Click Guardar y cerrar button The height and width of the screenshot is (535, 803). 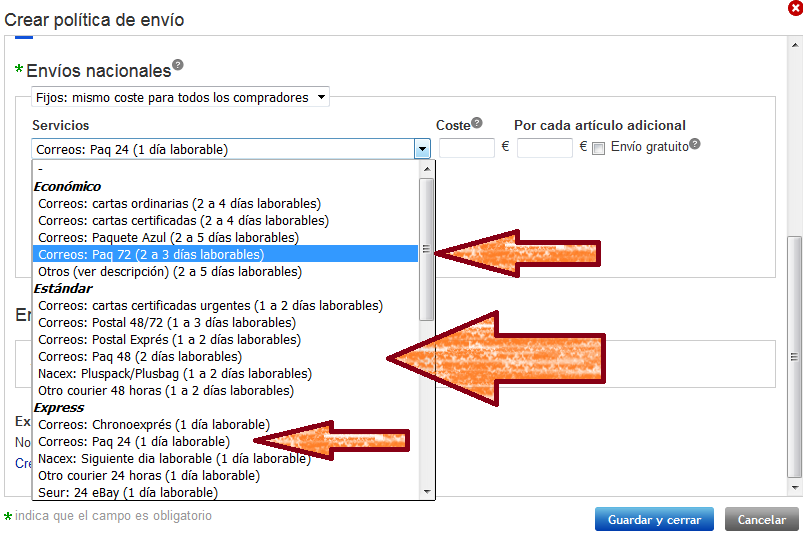[x=654, y=520]
